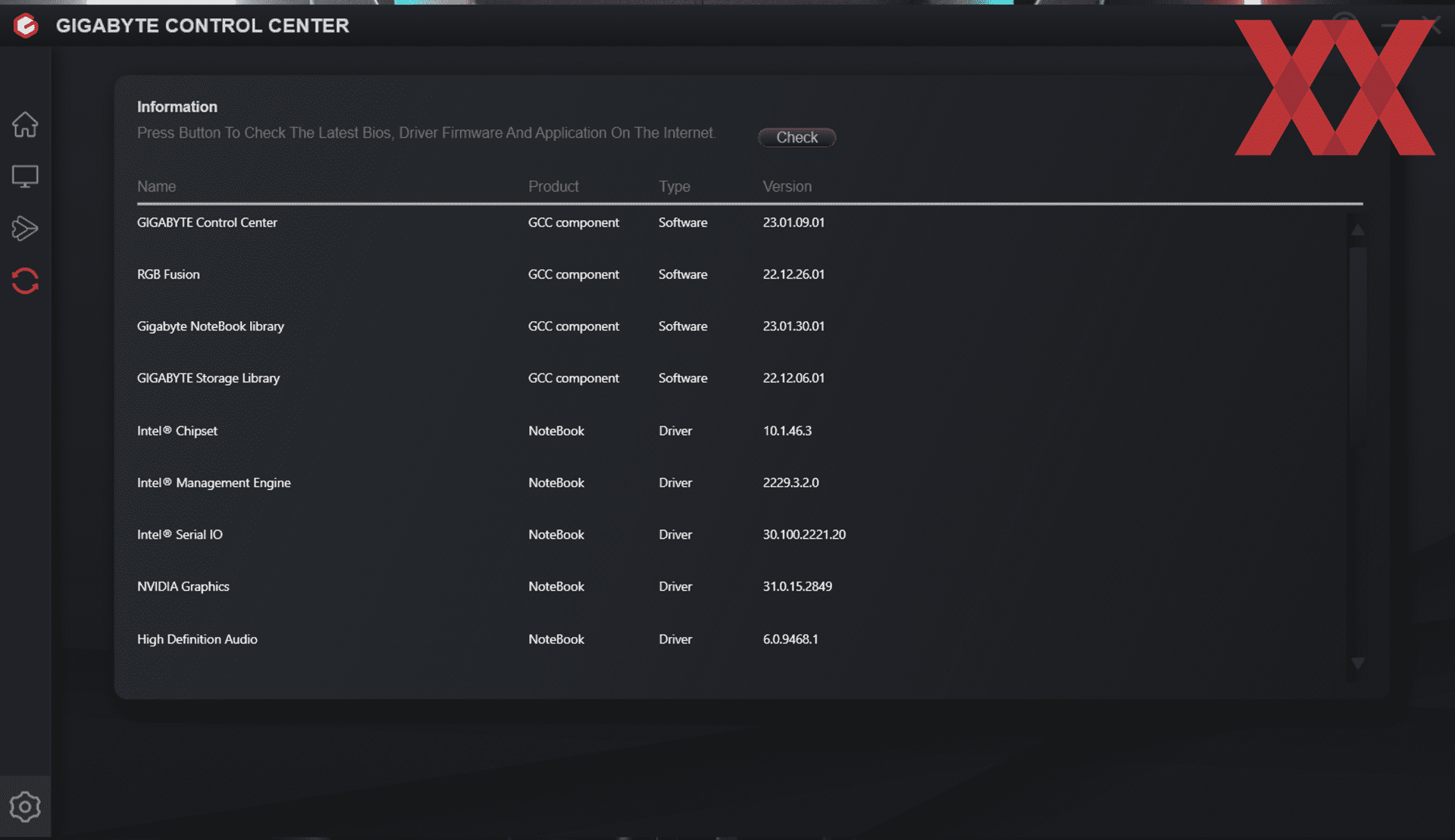This screenshot has width=1455, height=840.
Task: Click the Type column header
Action: [x=674, y=186]
